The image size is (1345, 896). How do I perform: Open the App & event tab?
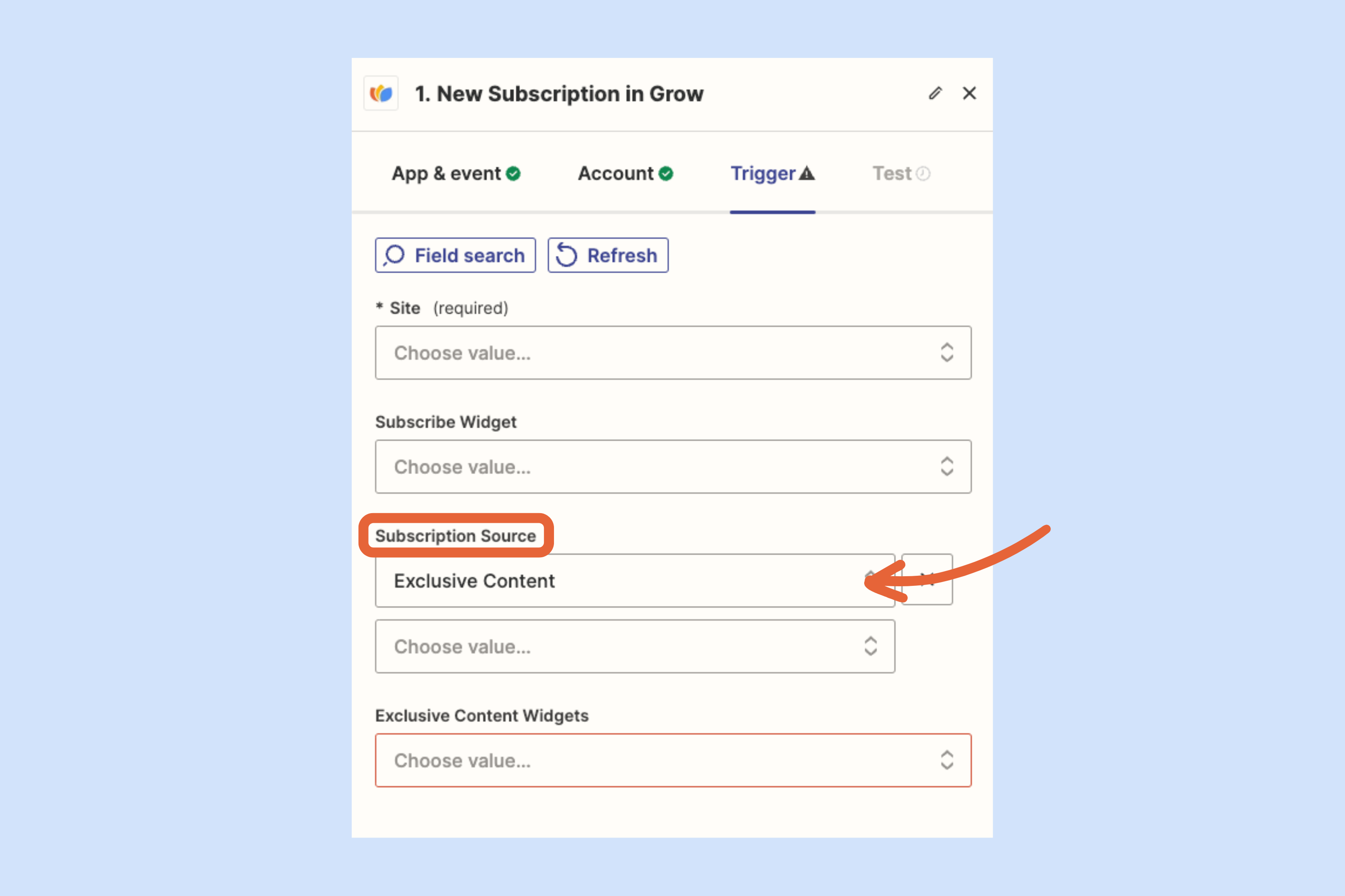[x=456, y=173]
